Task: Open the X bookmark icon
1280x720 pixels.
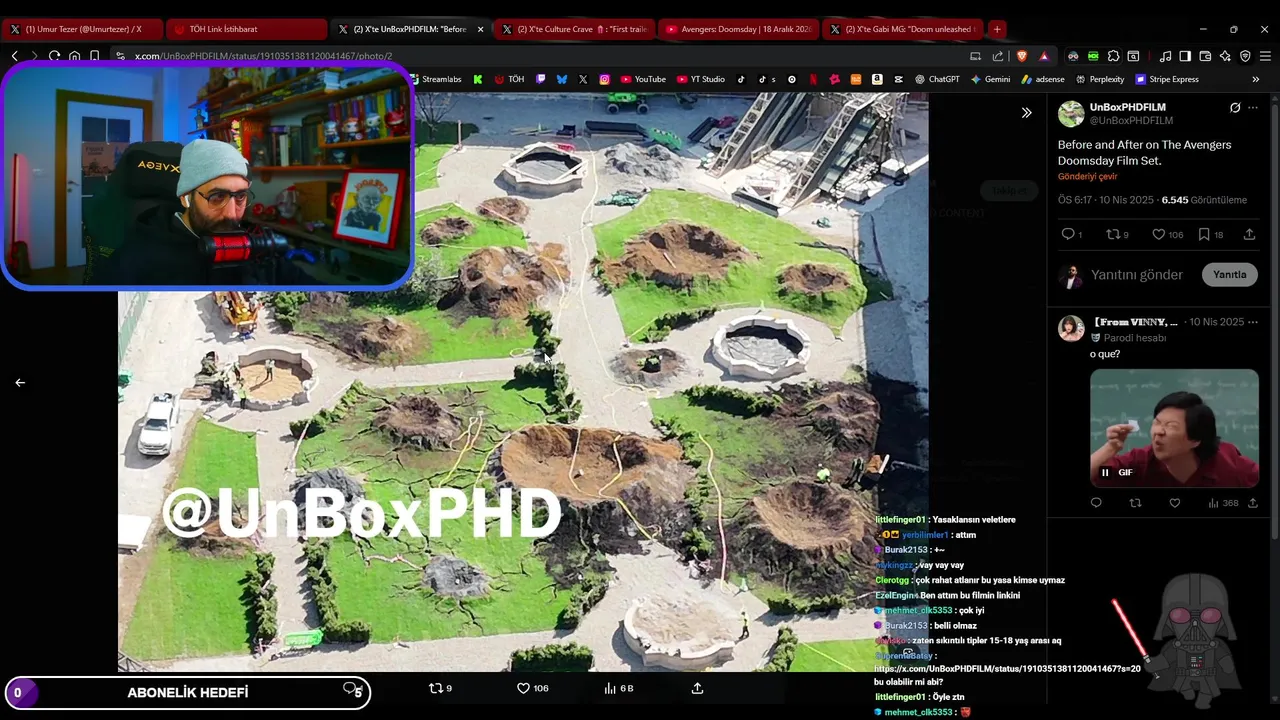Action: 583,79
